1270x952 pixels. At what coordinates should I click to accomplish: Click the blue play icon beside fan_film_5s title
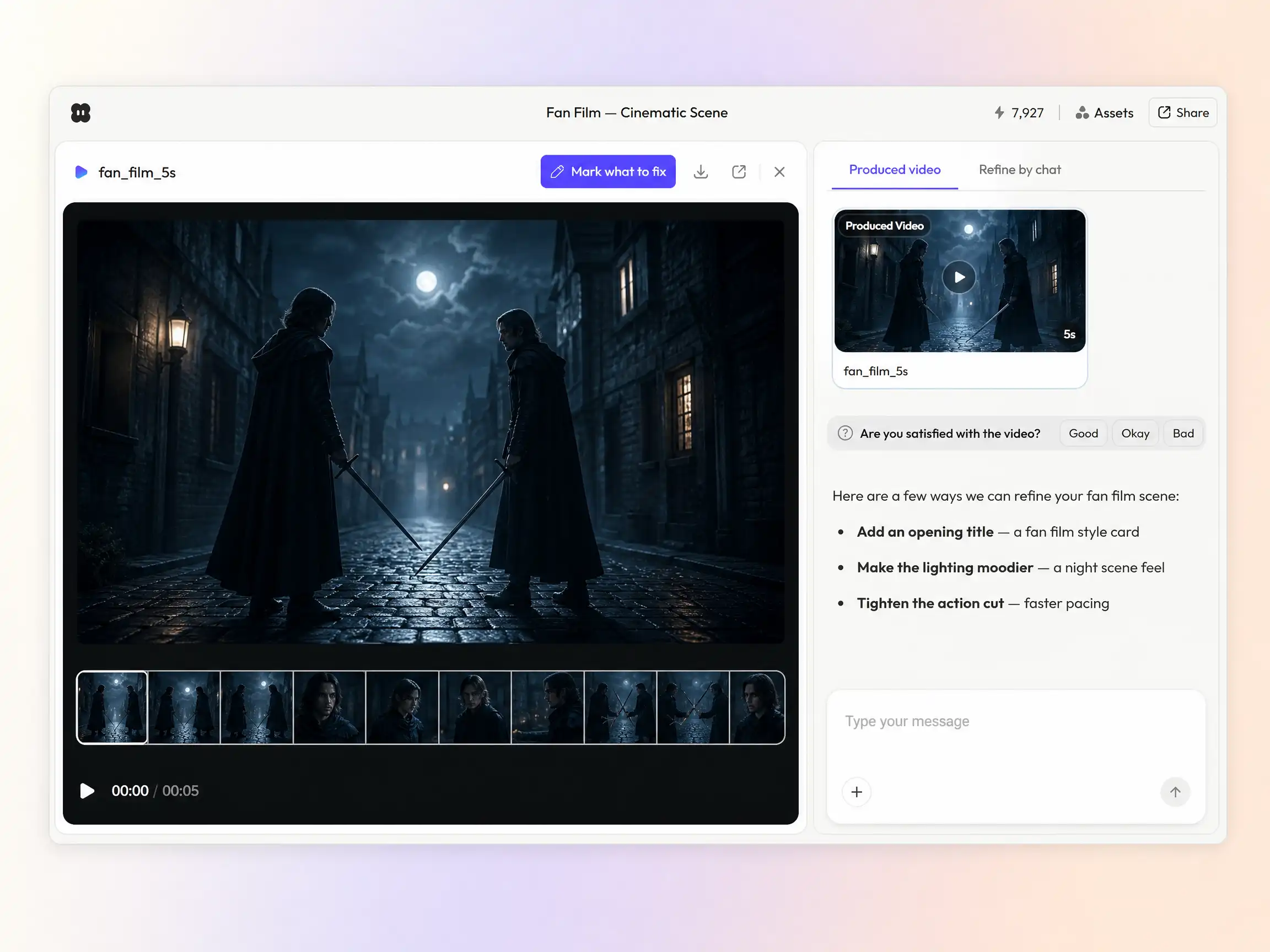(81, 172)
